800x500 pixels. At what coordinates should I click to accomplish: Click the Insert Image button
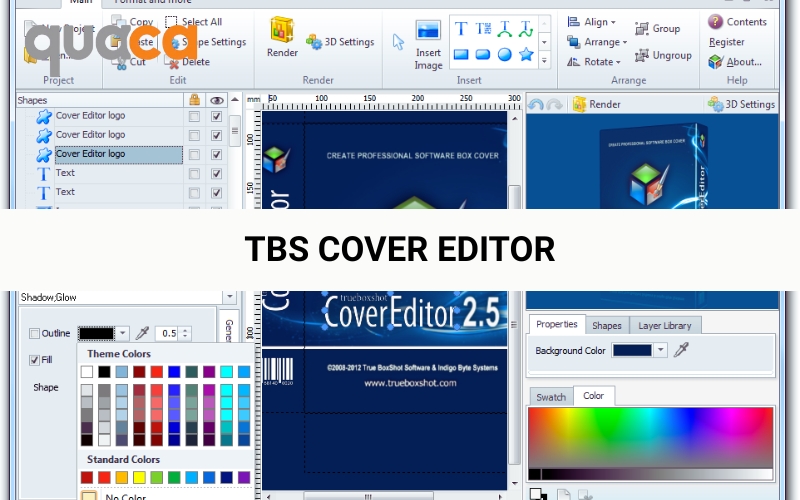click(428, 45)
